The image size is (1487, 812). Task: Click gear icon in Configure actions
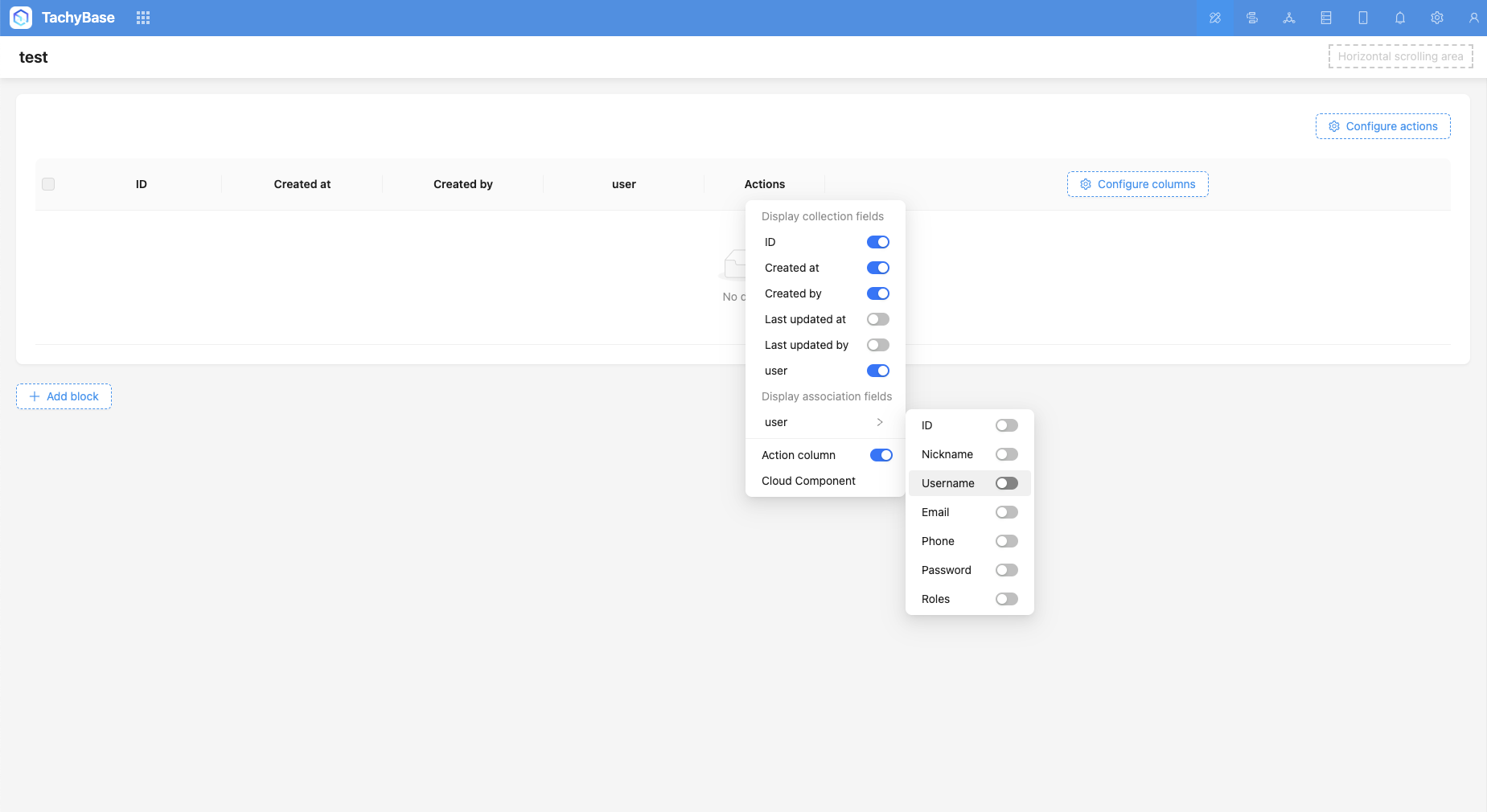[1334, 126]
